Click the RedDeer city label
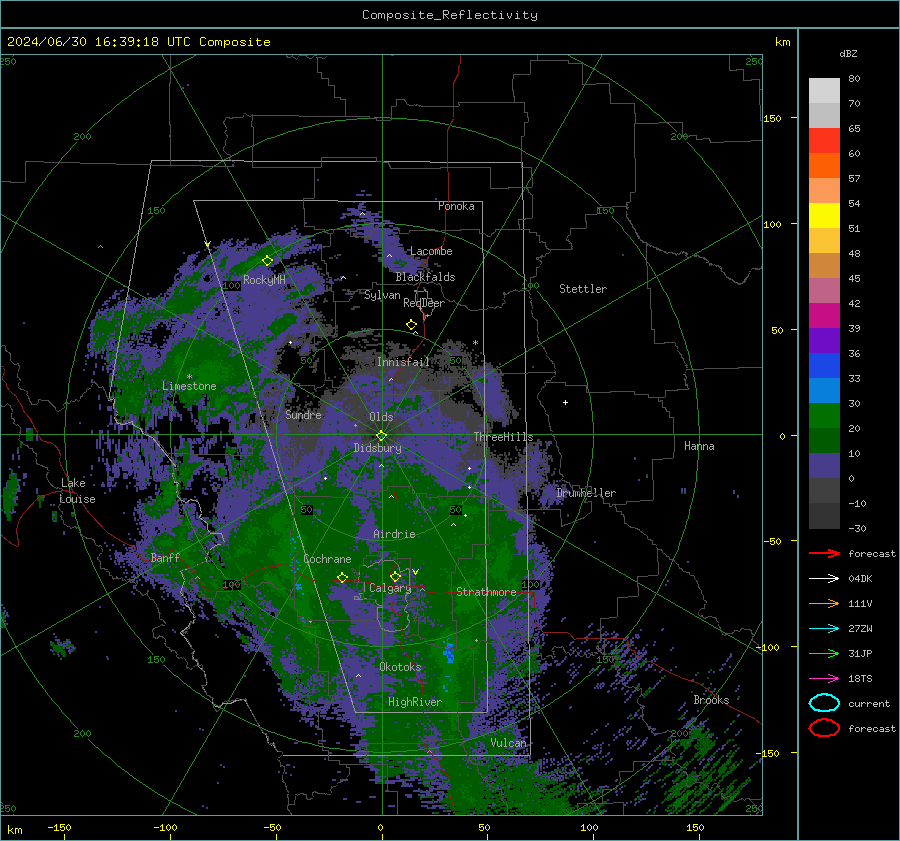900x841 pixels. pyautogui.click(x=424, y=303)
